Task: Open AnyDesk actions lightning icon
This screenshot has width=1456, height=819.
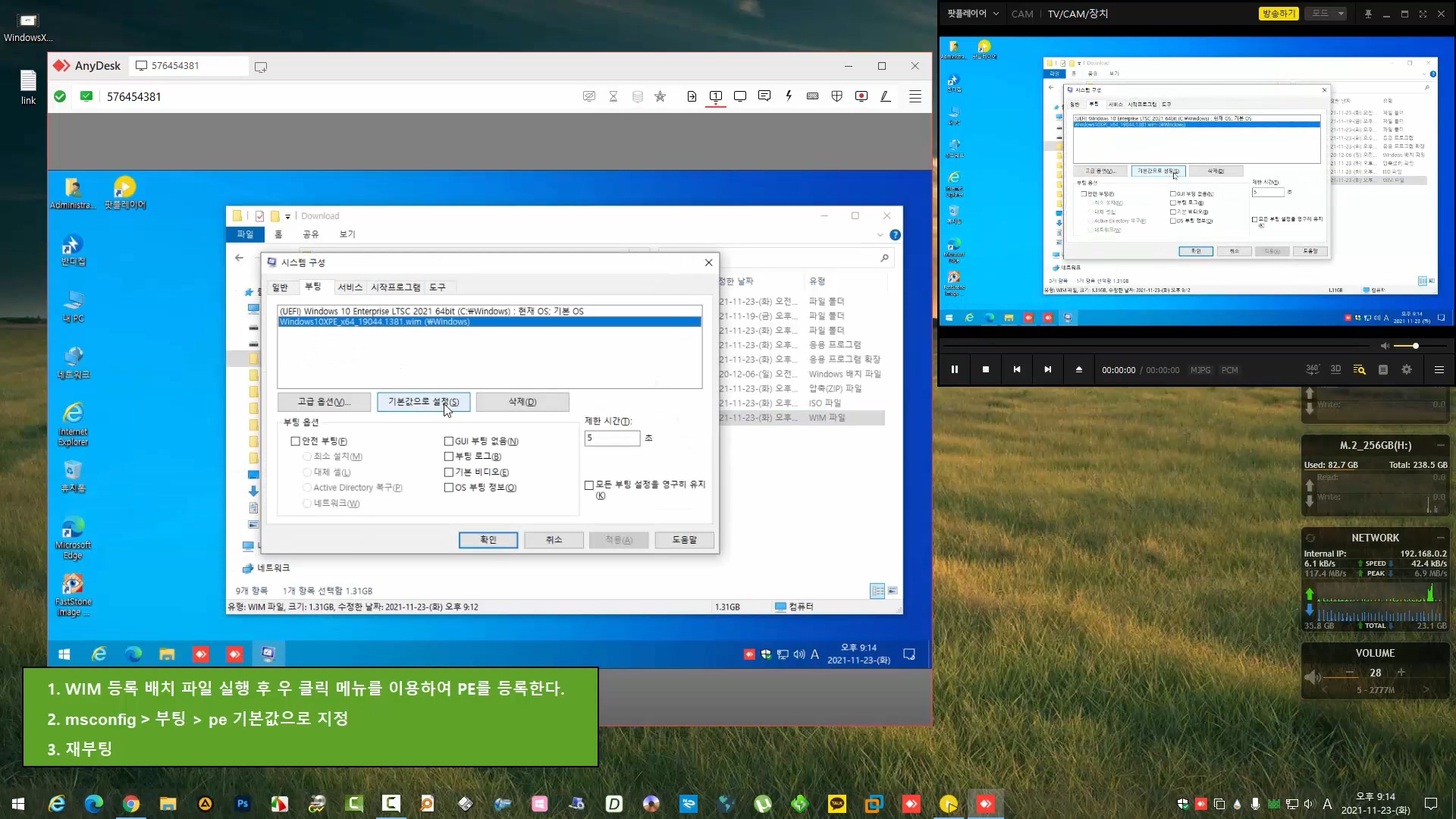Action: 789,96
